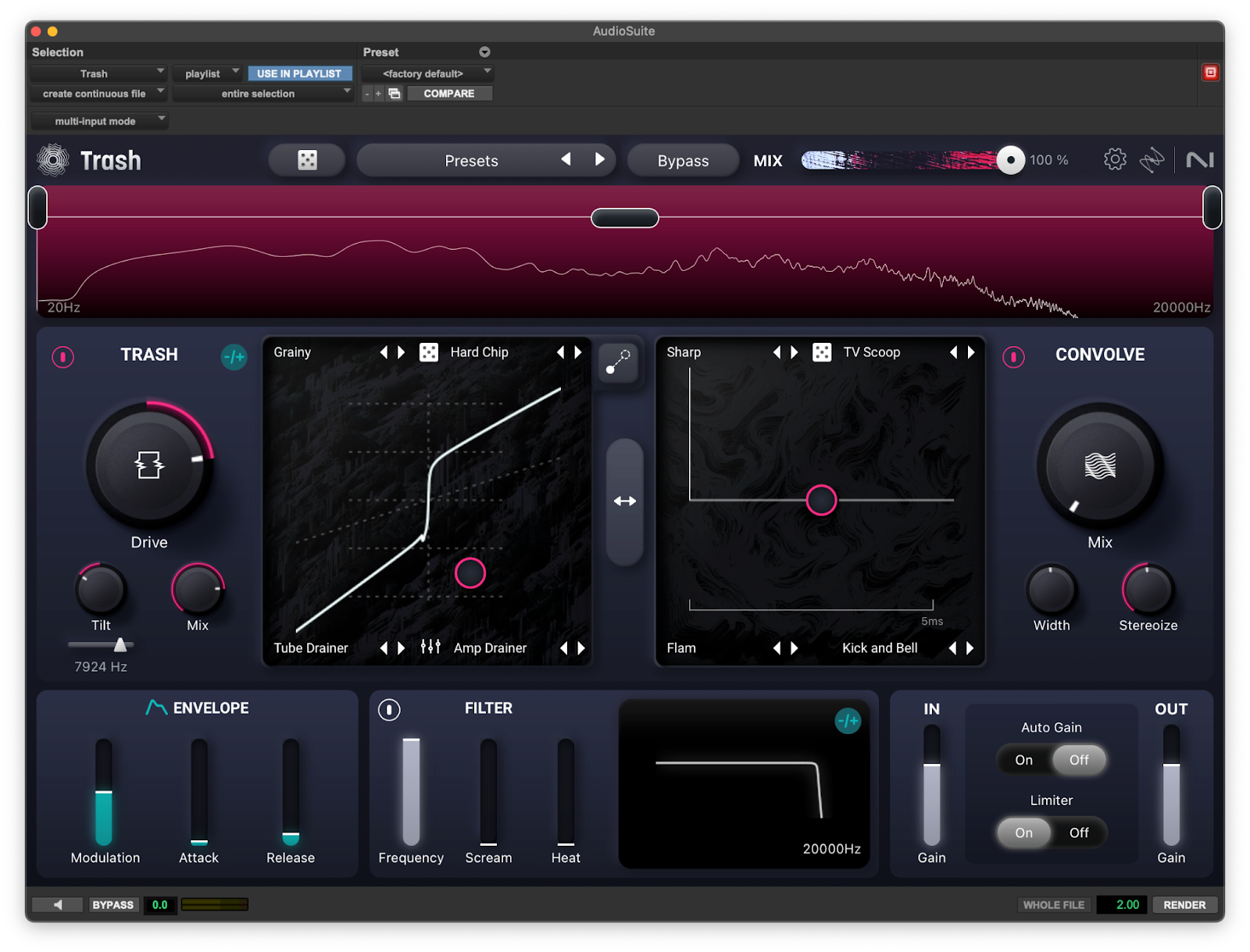This screenshot has width=1250, height=952.
Task: Set Limiter to On
Action: point(1023,833)
